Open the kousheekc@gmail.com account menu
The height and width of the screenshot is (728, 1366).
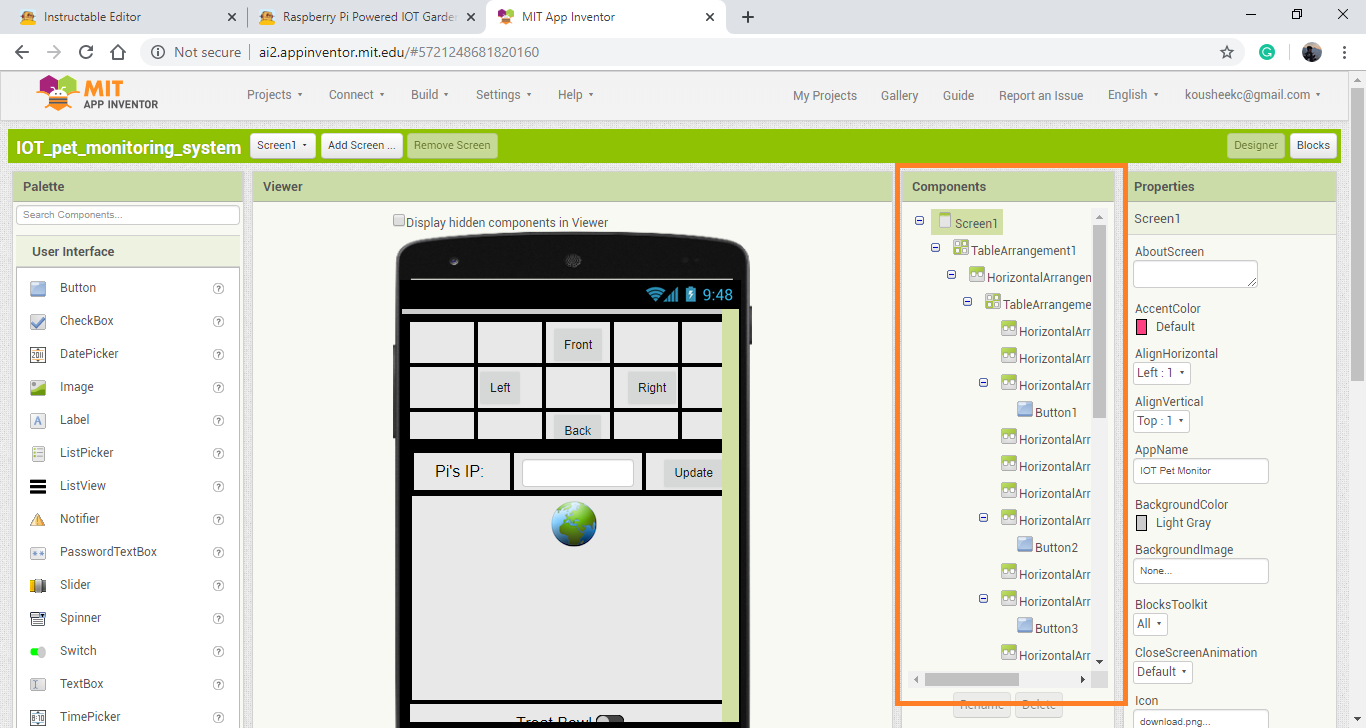[x=1252, y=95]
